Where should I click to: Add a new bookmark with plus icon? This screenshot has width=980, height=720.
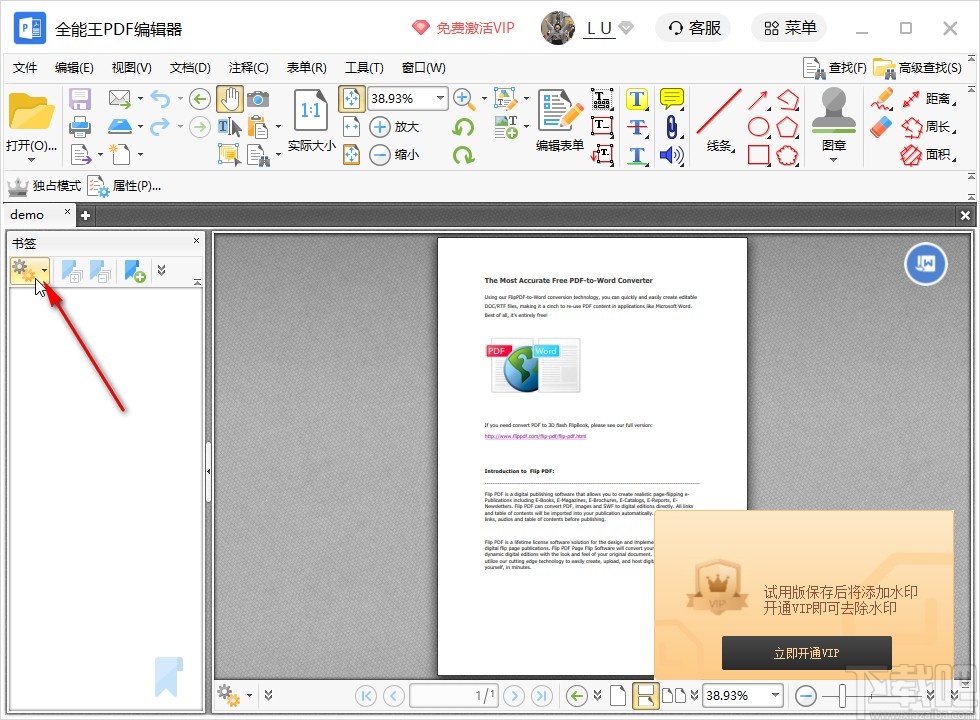pos(134,271)
